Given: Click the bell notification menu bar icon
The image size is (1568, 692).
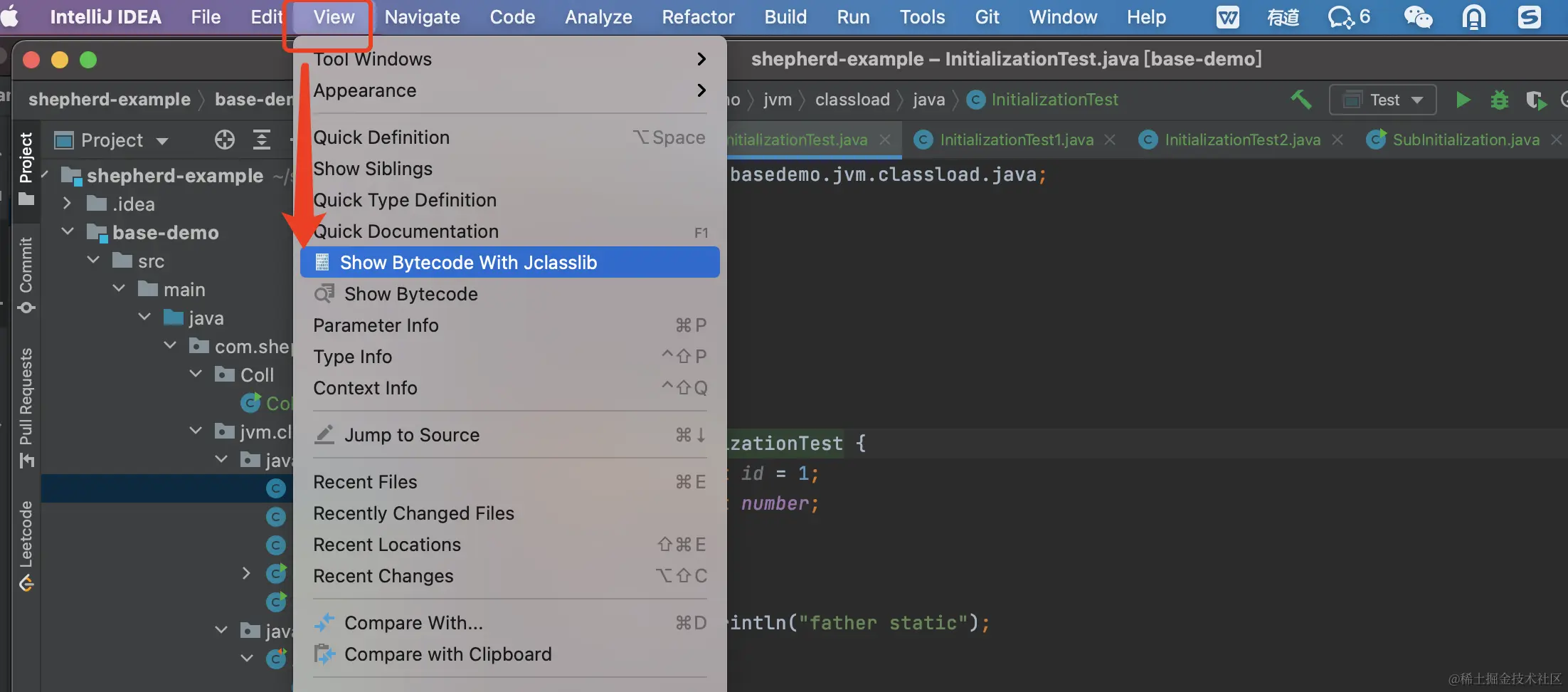Looking at the screenshot, I should coord(1474,16).
